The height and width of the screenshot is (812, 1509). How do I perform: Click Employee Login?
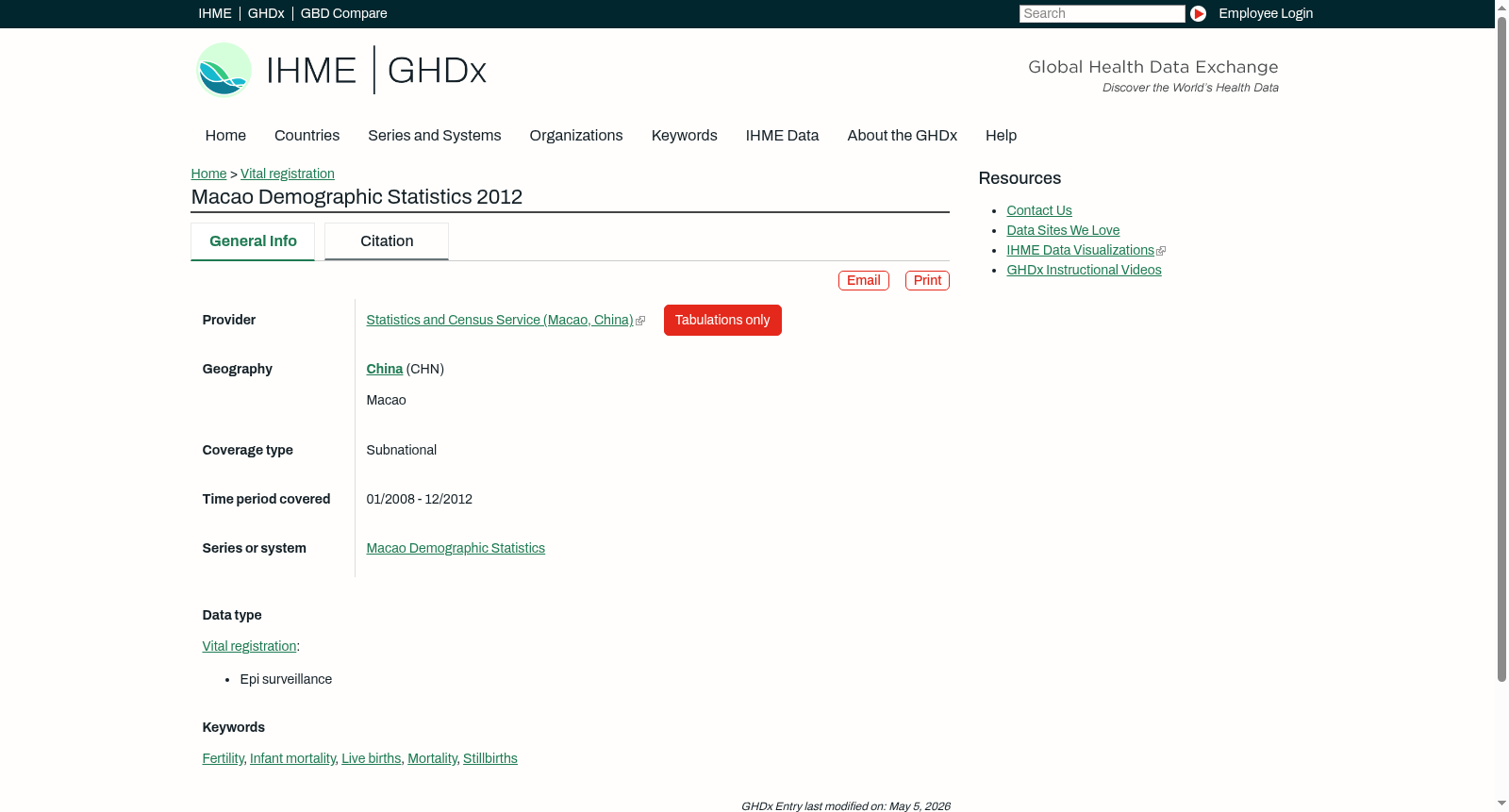1266,13
